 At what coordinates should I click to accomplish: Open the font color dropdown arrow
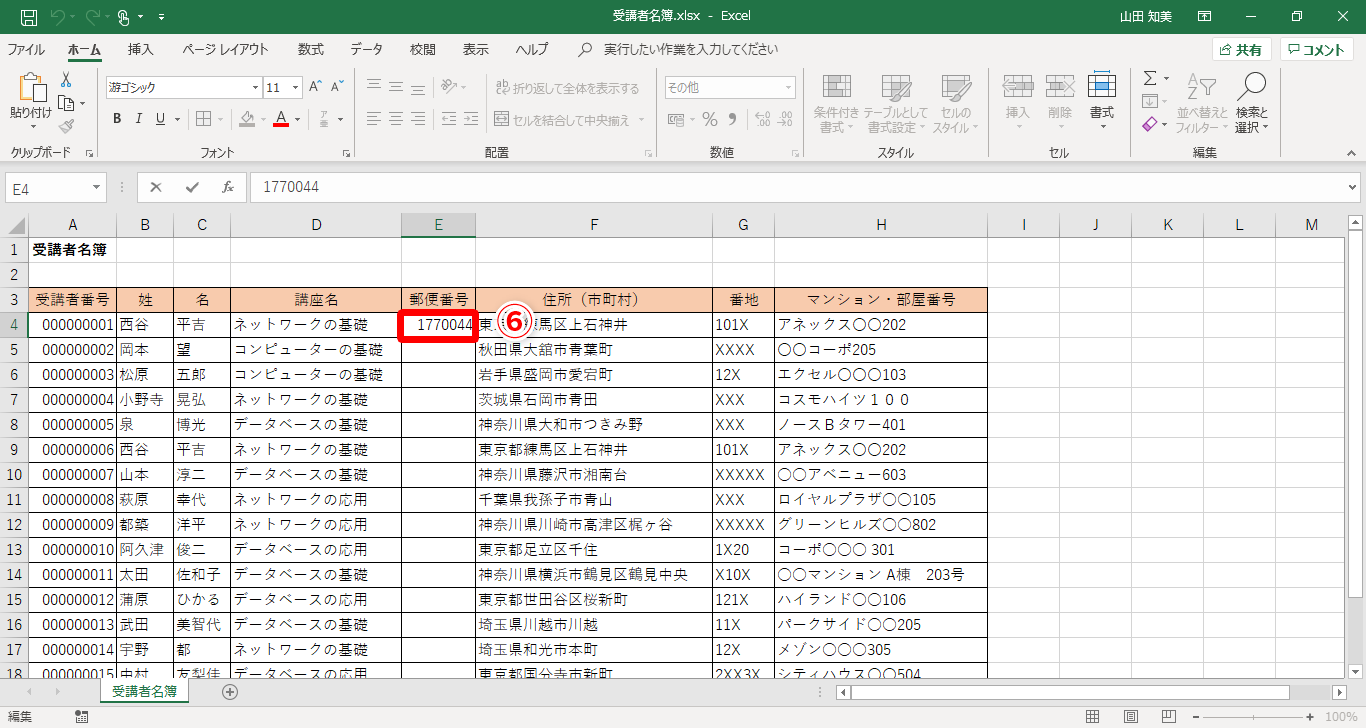click(x=298, y=119)
